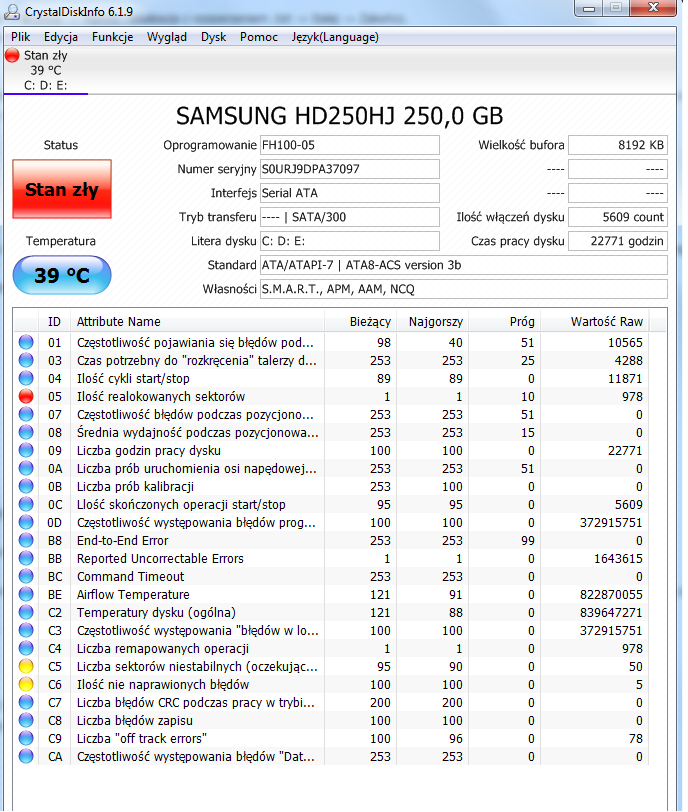Select row Reported Uncorrectable Errors
Viewport: 688px width, 812px height.
(x=331, y=558)
